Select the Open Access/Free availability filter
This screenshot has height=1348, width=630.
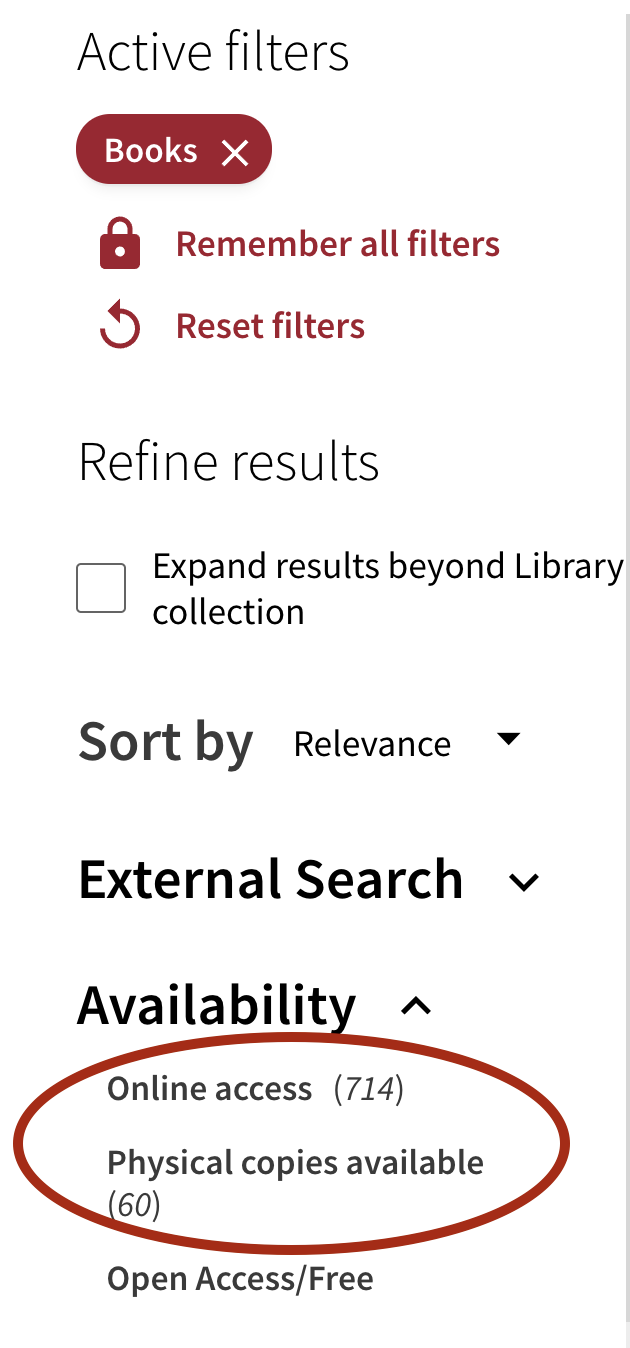tap(240, 1279)
